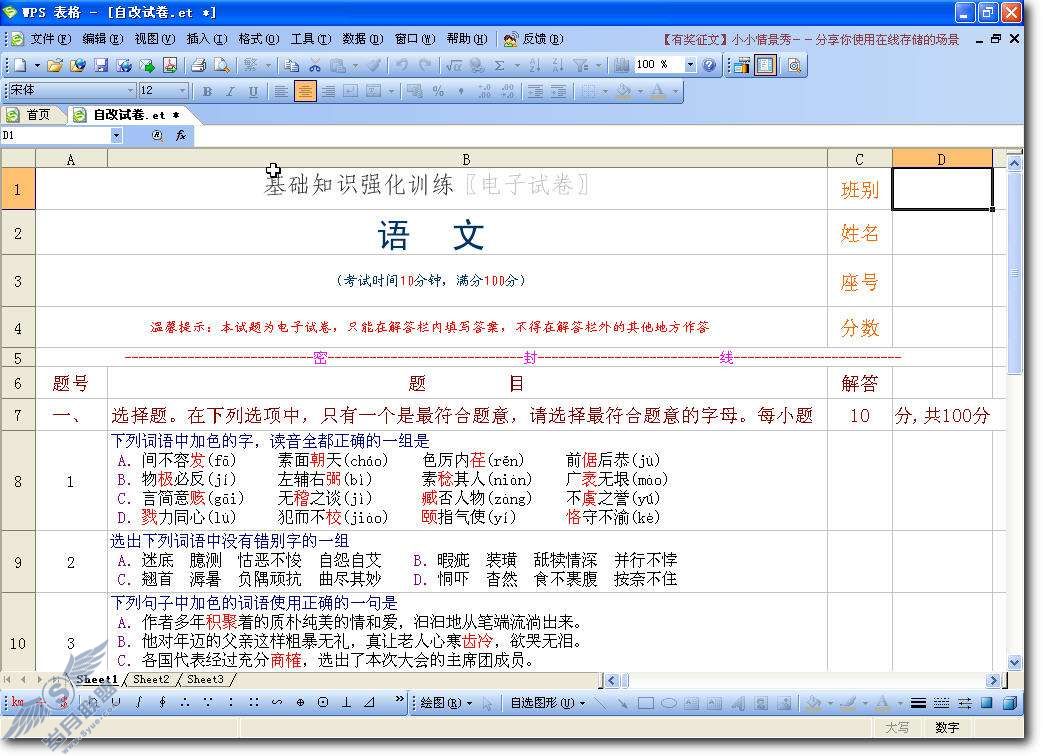1043x756 pixels.
Task: Select the rectangle shape tool
Action: 646,703
